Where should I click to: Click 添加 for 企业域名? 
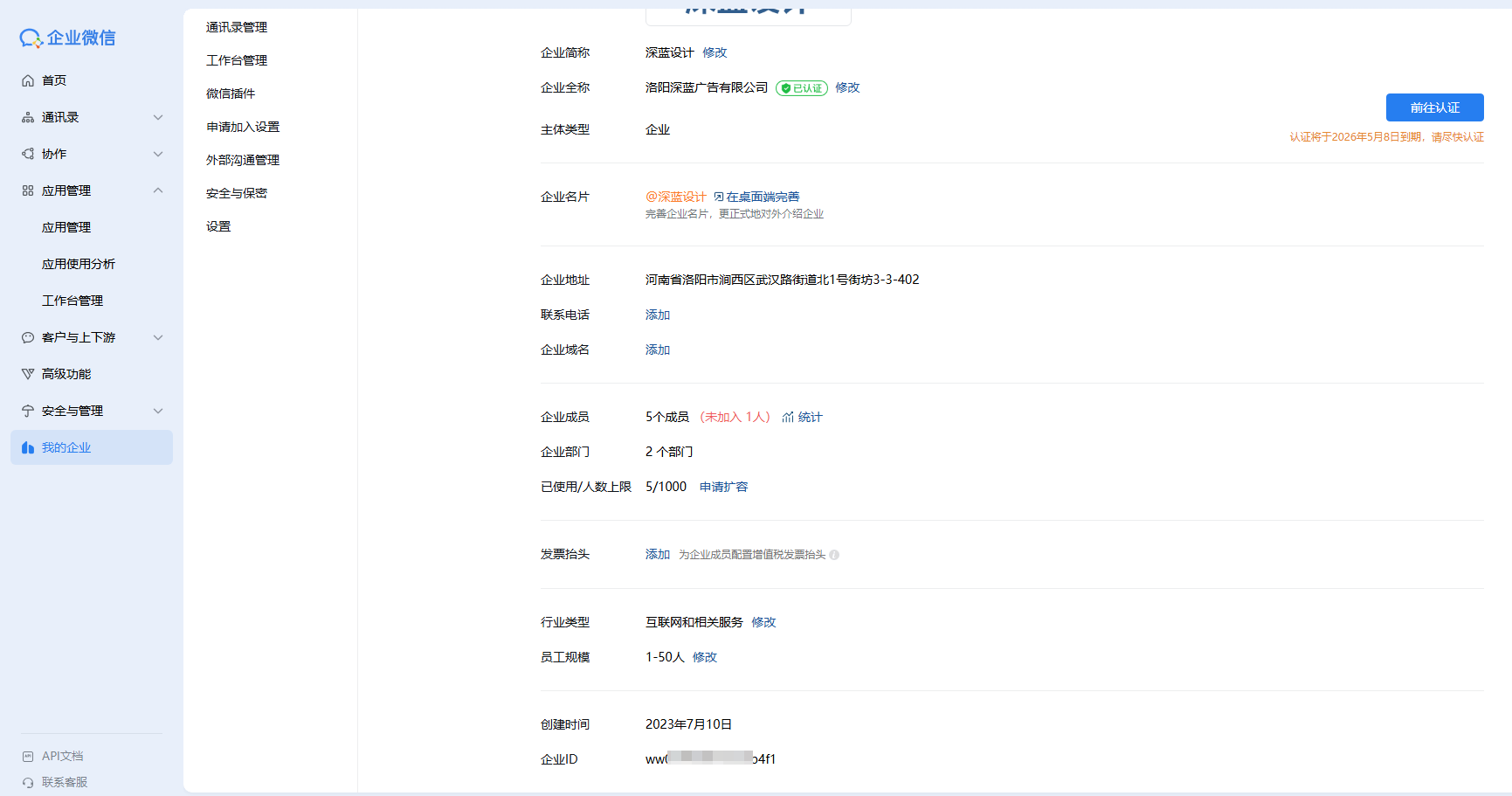(x=658, y=350)
